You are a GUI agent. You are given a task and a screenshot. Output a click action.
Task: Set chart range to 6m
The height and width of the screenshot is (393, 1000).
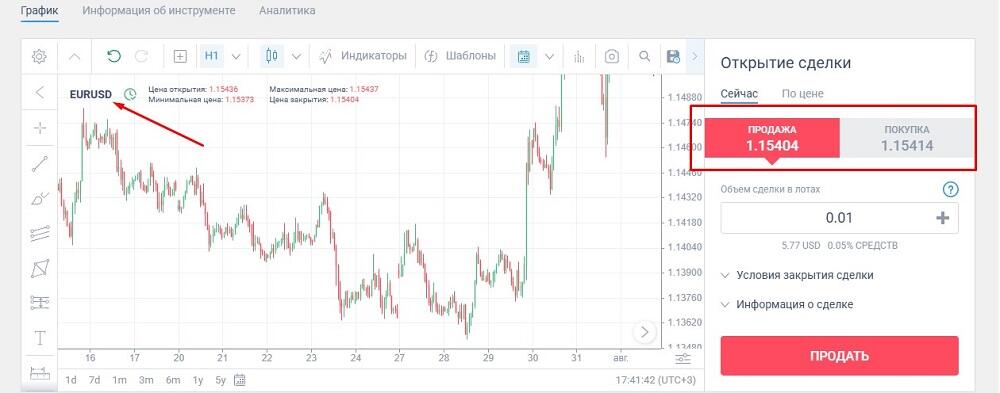(173, 380)
